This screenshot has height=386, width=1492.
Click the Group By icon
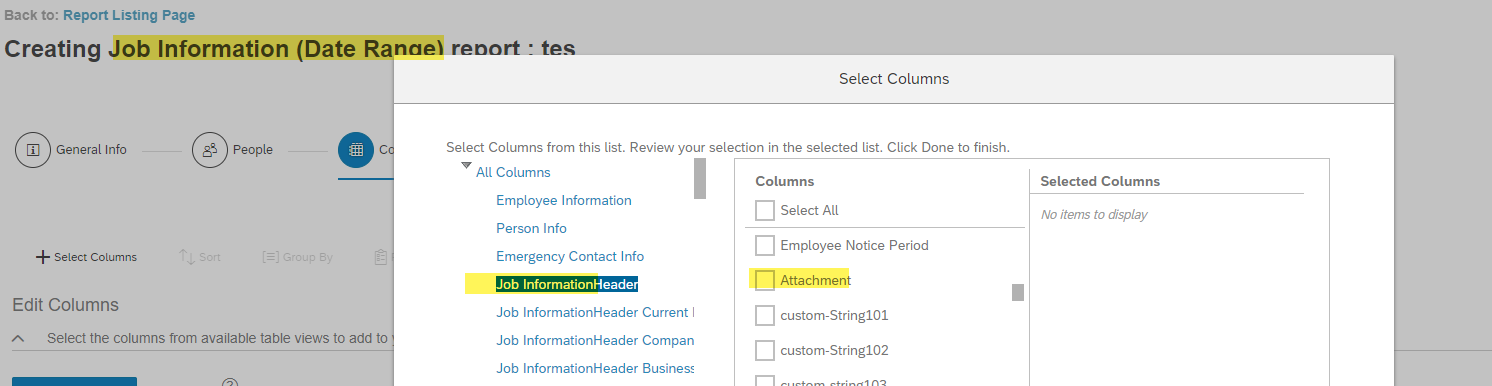pyautogui.click(x=270, y=257)
